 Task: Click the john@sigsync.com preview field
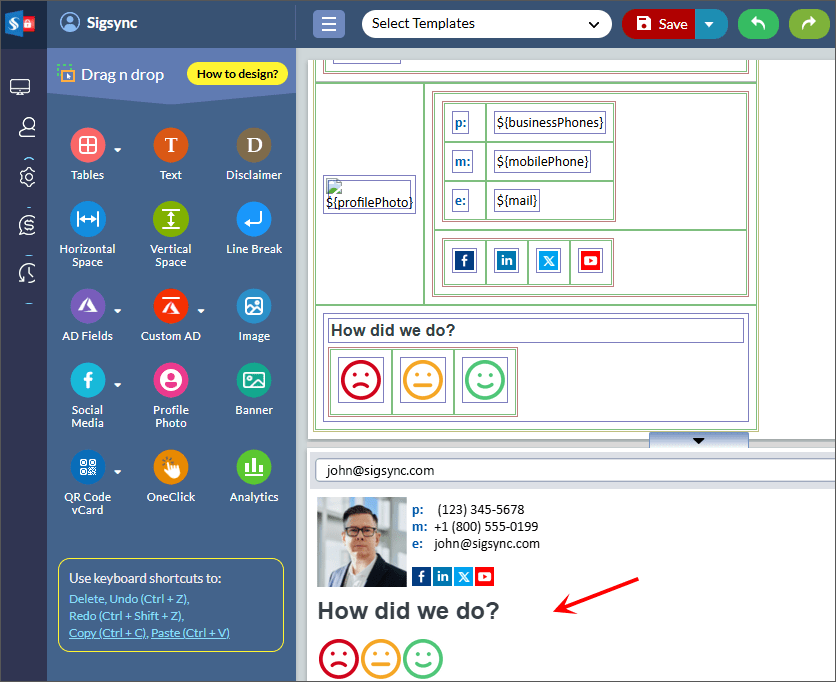[x=570, y=470]
